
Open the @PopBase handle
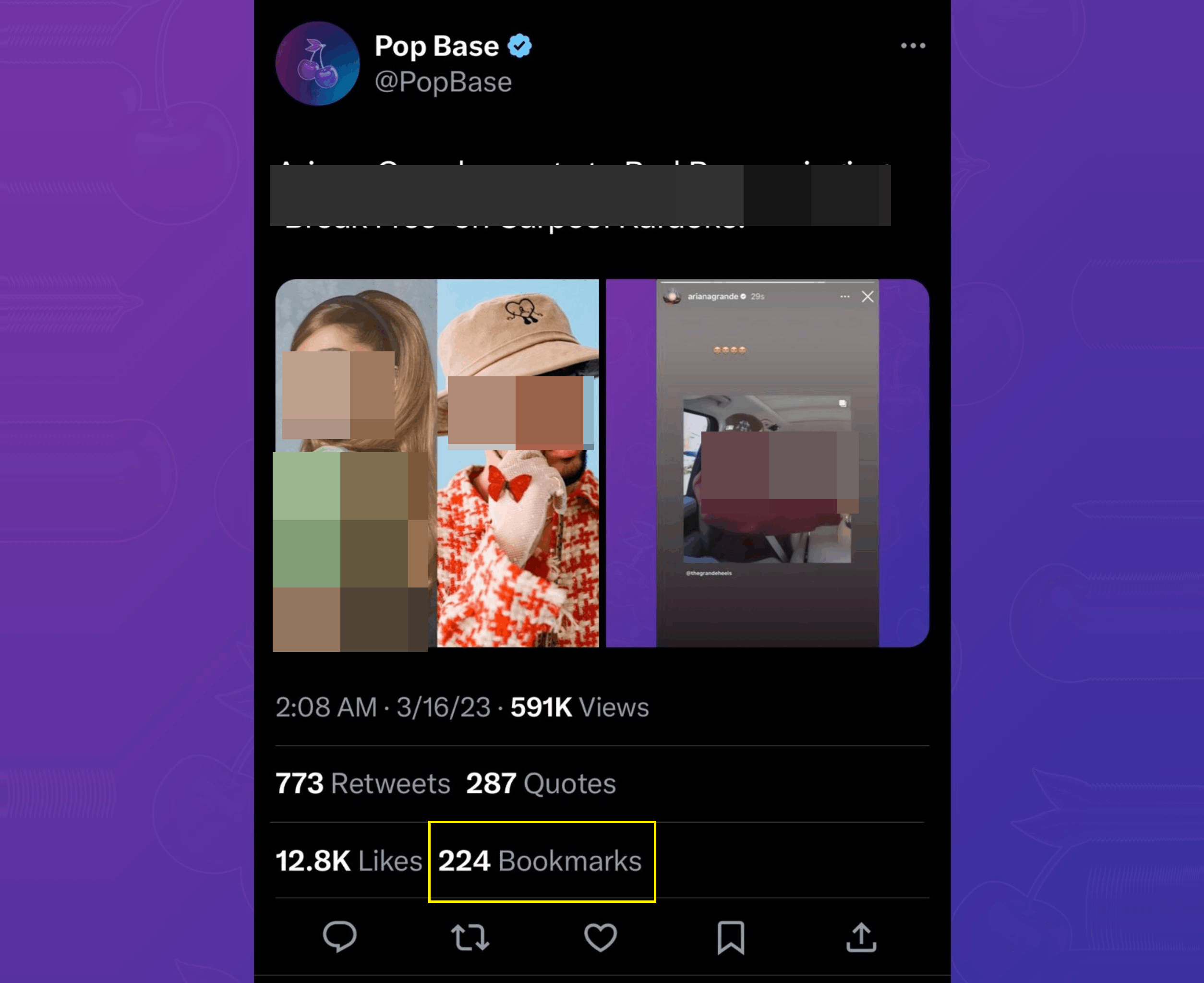click(444, 82)
